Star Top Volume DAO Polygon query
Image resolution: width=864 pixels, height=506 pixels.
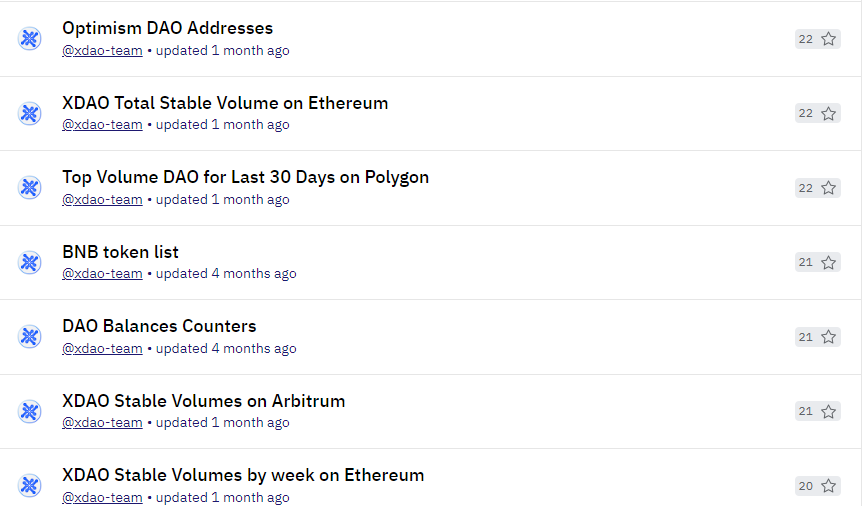(x=828, y=188)
